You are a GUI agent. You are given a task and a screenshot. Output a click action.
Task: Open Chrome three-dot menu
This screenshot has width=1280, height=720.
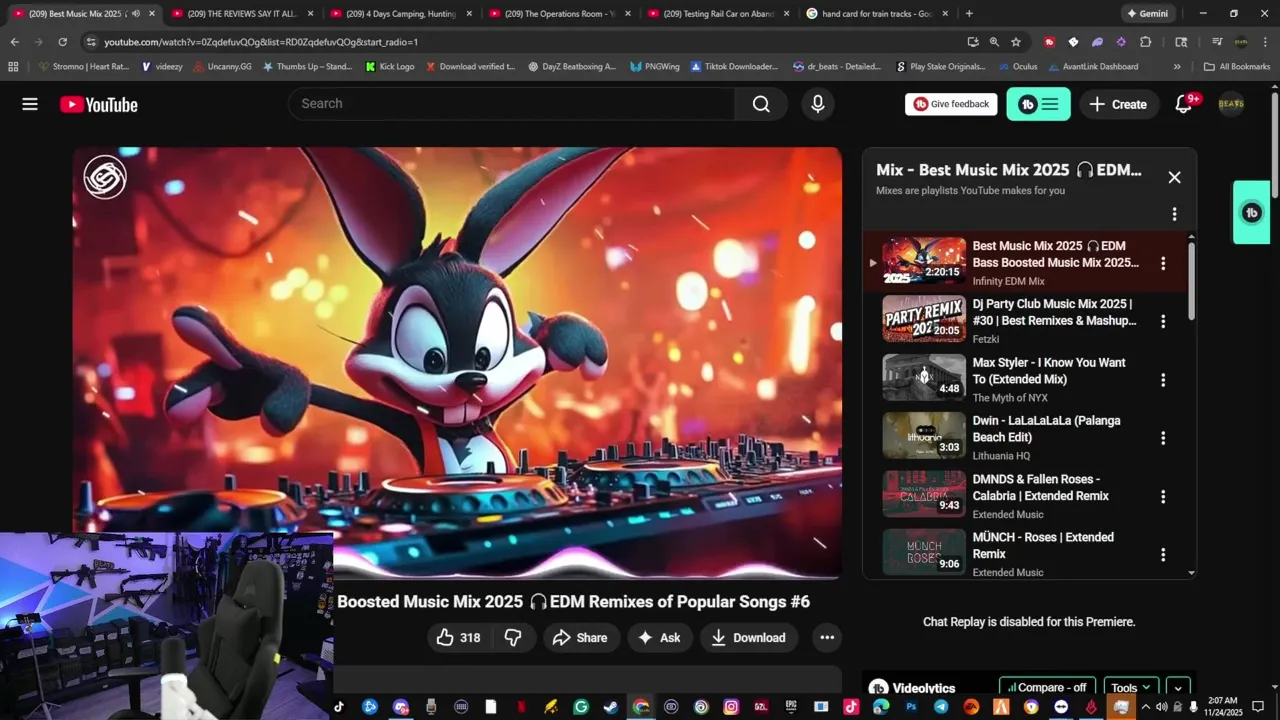point(1265,42)
